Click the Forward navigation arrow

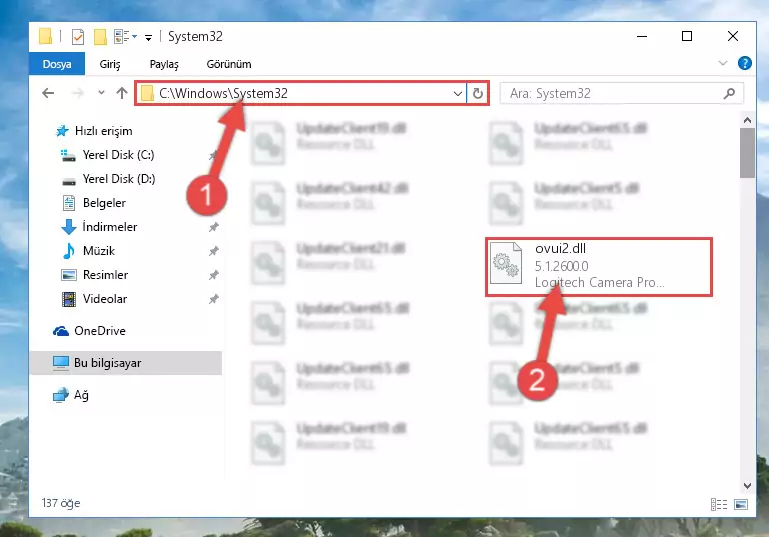tap(77, 93)
